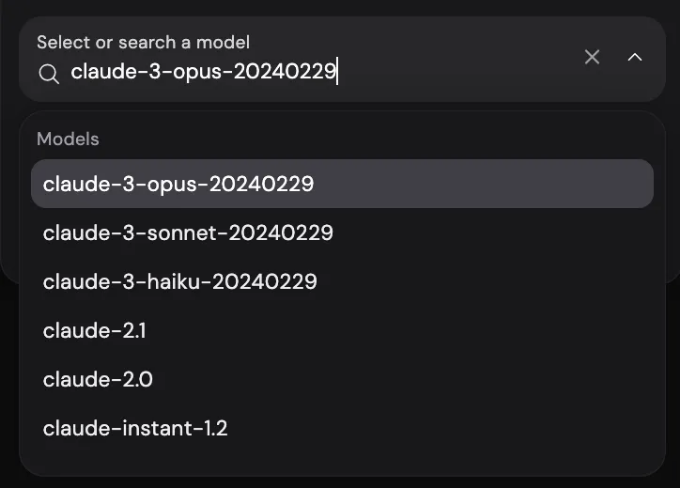This screenshot has width=680, height=488.
Task: Click empty space between search text and X
Action: 460,72
